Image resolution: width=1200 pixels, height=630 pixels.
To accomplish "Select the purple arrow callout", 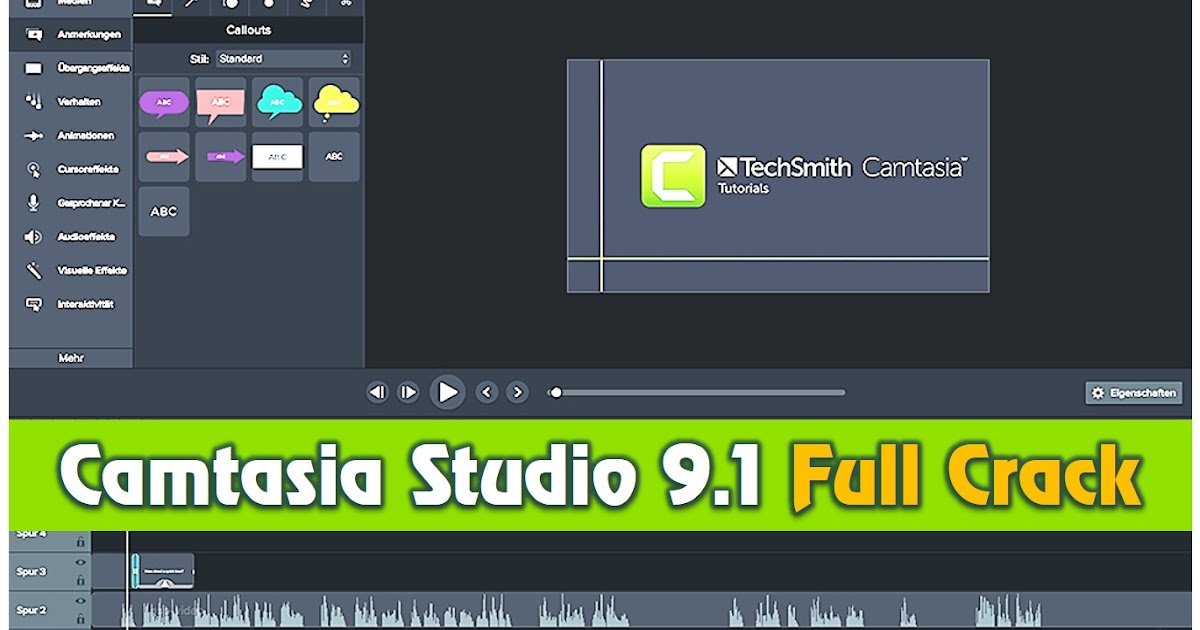I will (x=221, y=157).
